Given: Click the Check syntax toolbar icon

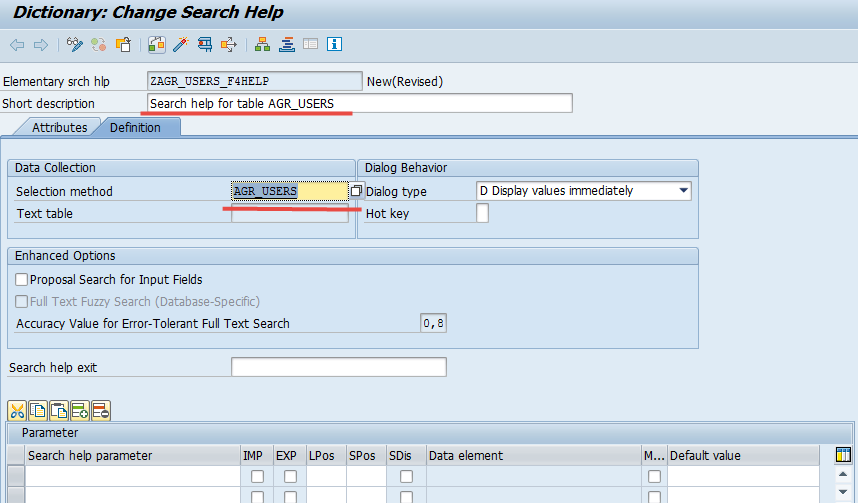Looking at the screenshot, I should [x=156, y=44].
